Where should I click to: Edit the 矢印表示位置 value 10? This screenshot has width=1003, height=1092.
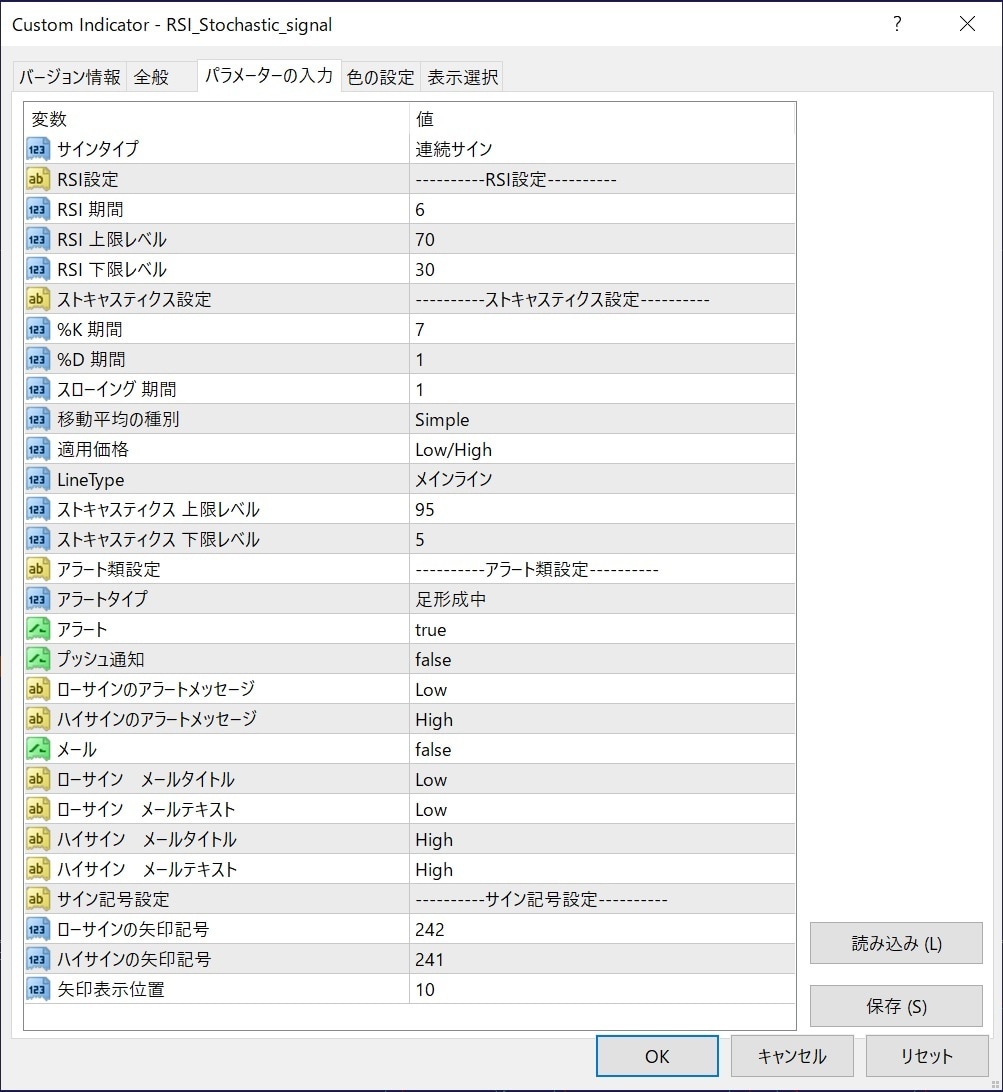pyautogui.click(x=602, y=989)
